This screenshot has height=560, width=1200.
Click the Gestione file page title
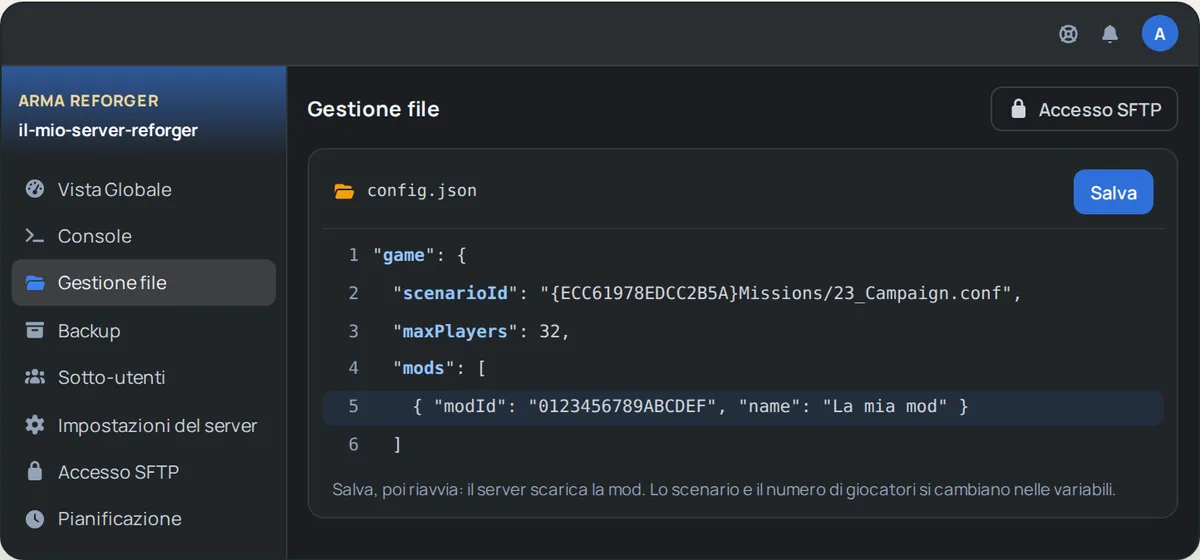click(373, 109)
